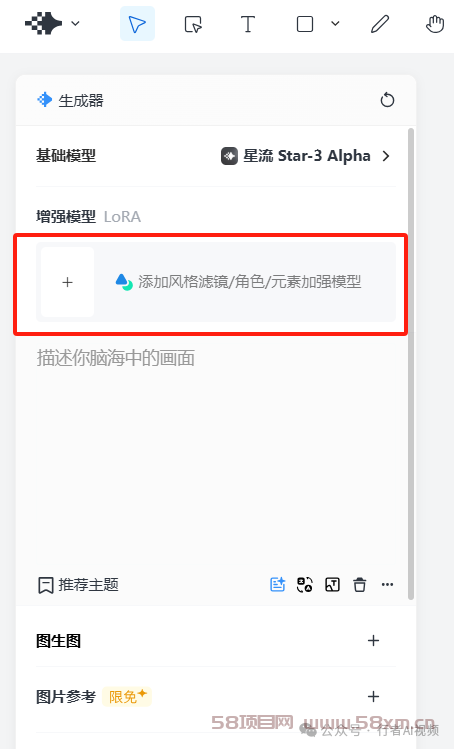Click the text template icon beside trash
454x749 pixels.
click(x=332, y=584)
